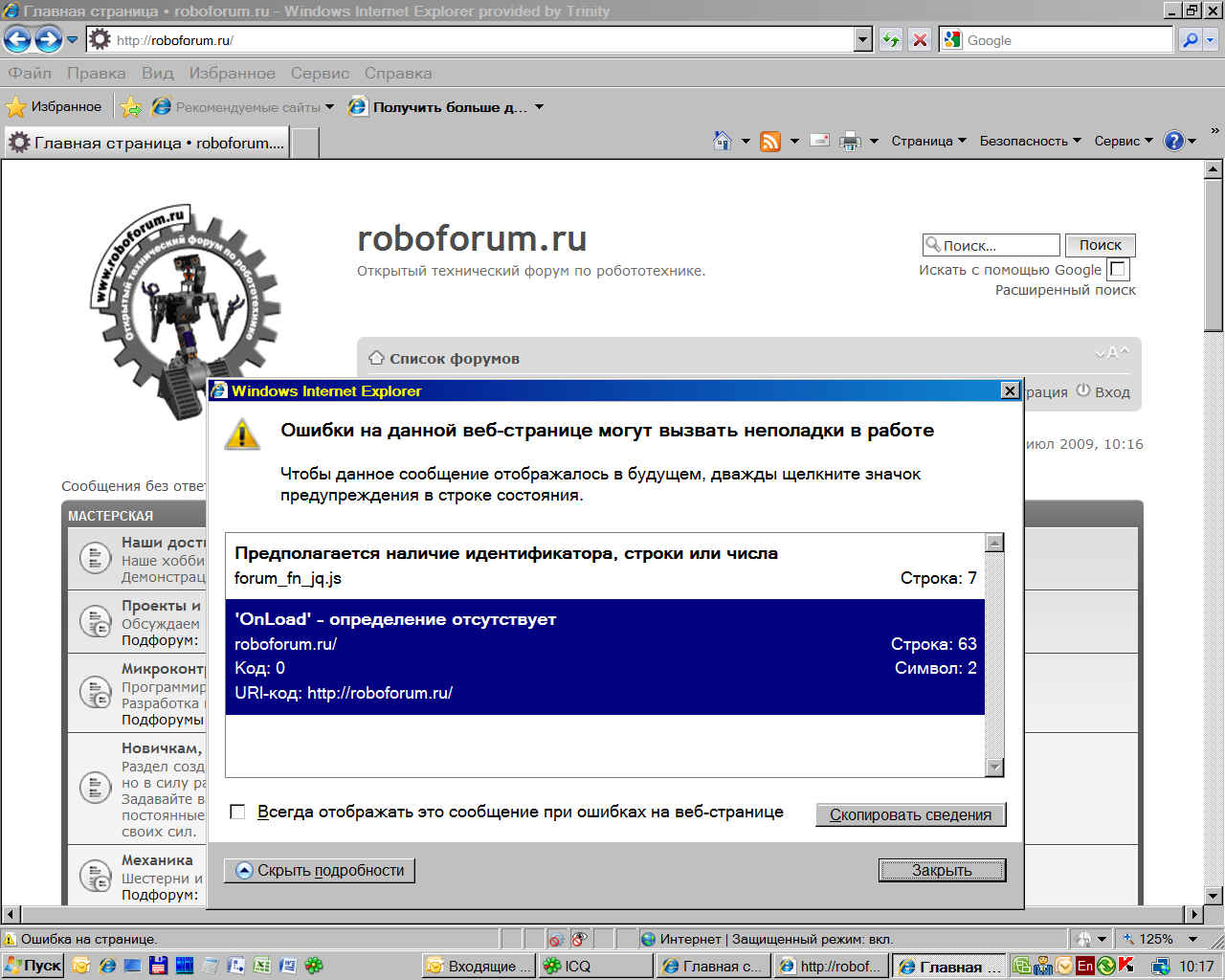Click the forum Поиск… search input
The height and width of the screenshot is (980, 1225).
(x=991, y=245)
